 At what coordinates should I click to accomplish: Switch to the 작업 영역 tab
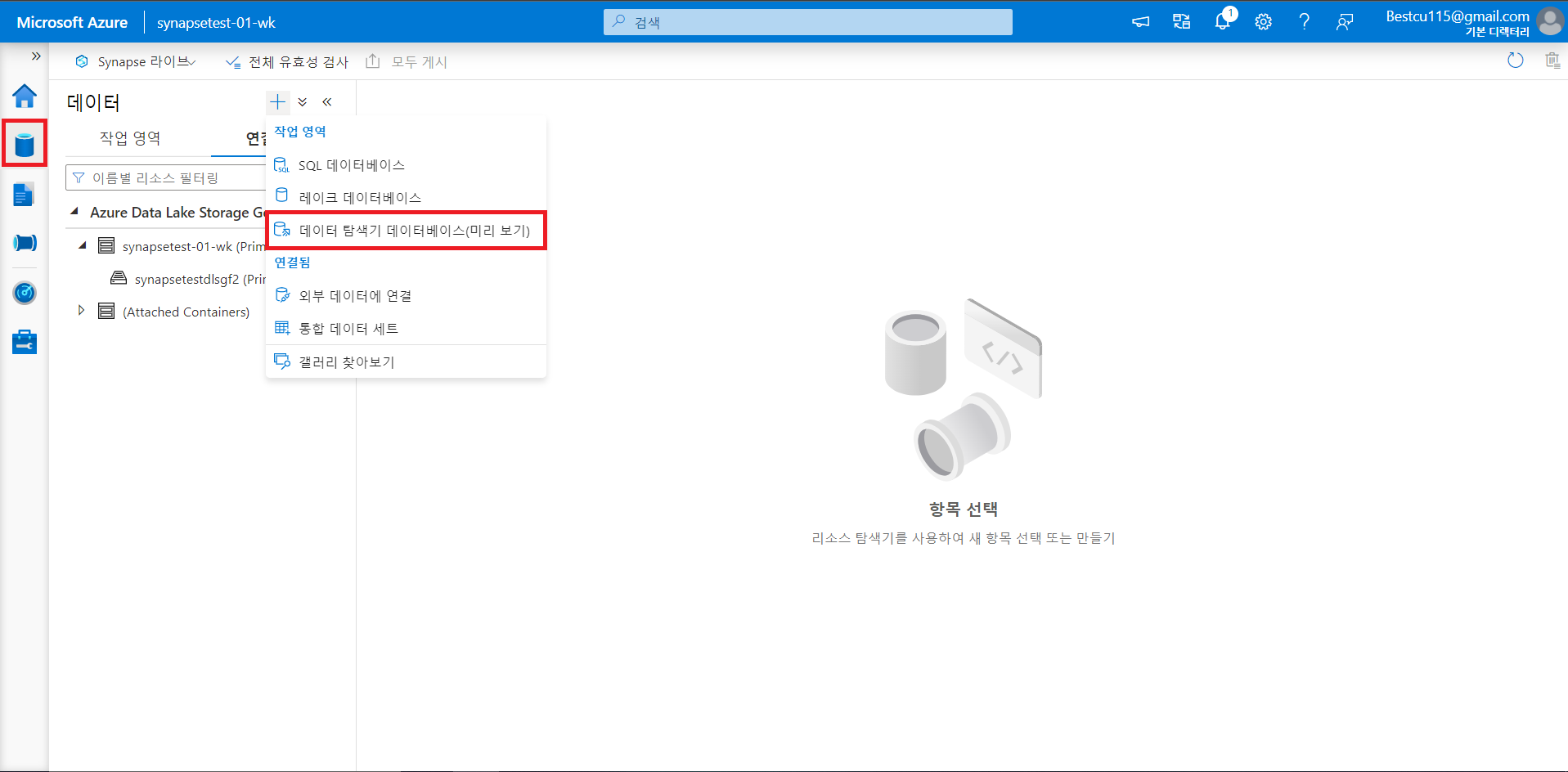[130, 138]
